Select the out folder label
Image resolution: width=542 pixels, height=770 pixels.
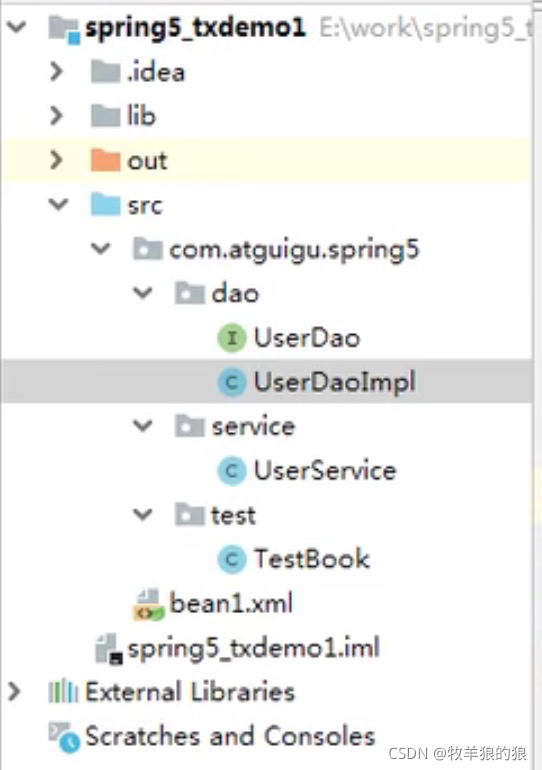coord(147,161)
